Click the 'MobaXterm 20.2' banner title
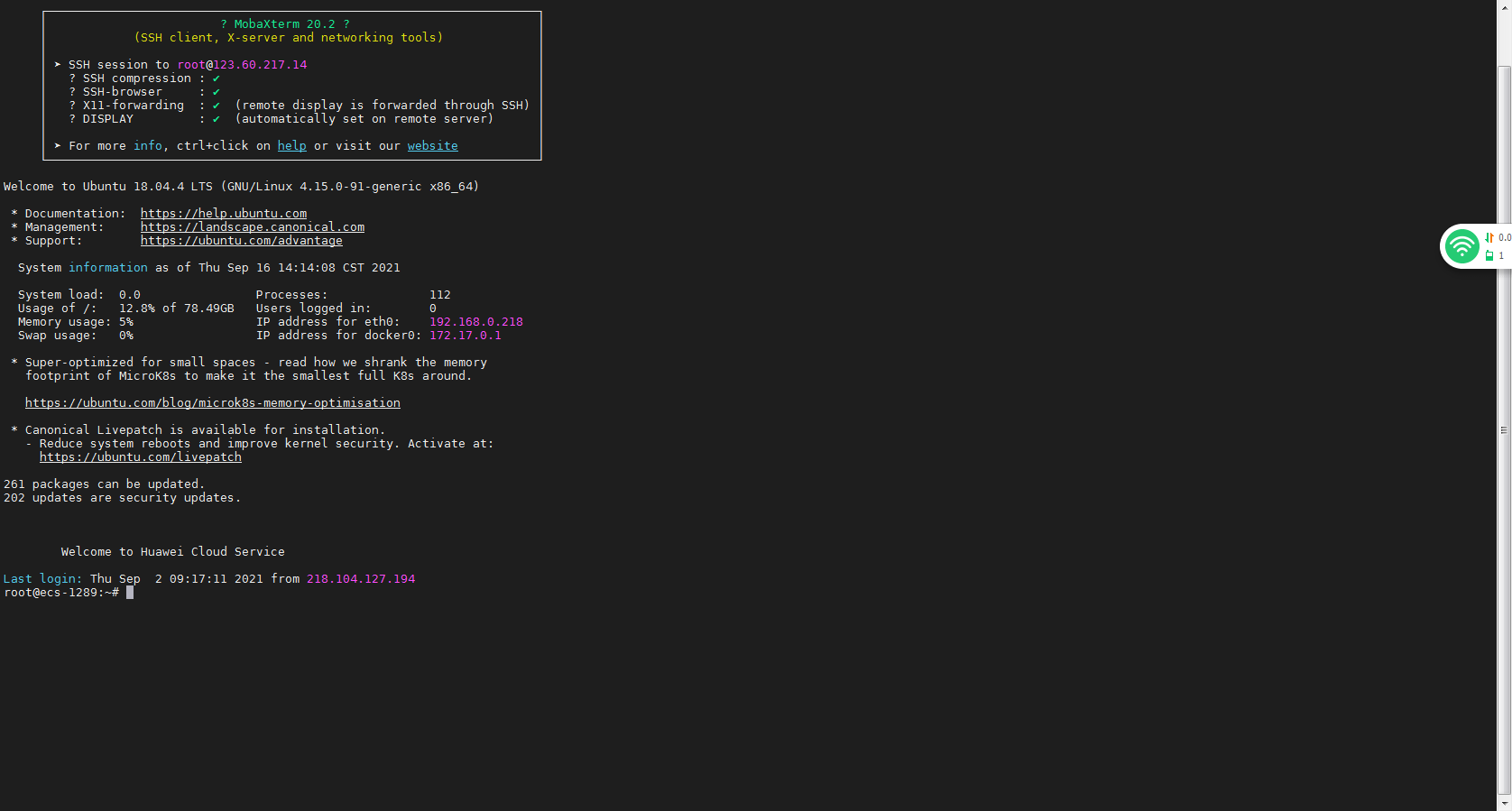Screen dimensions: 1512x811 tap(285, 24)
